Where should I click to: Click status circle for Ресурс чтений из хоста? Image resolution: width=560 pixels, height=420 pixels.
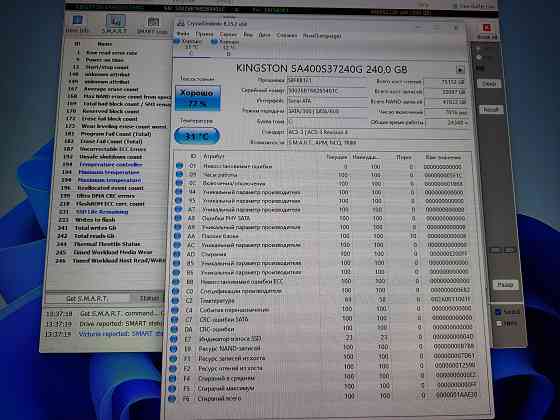coord(173,368)
